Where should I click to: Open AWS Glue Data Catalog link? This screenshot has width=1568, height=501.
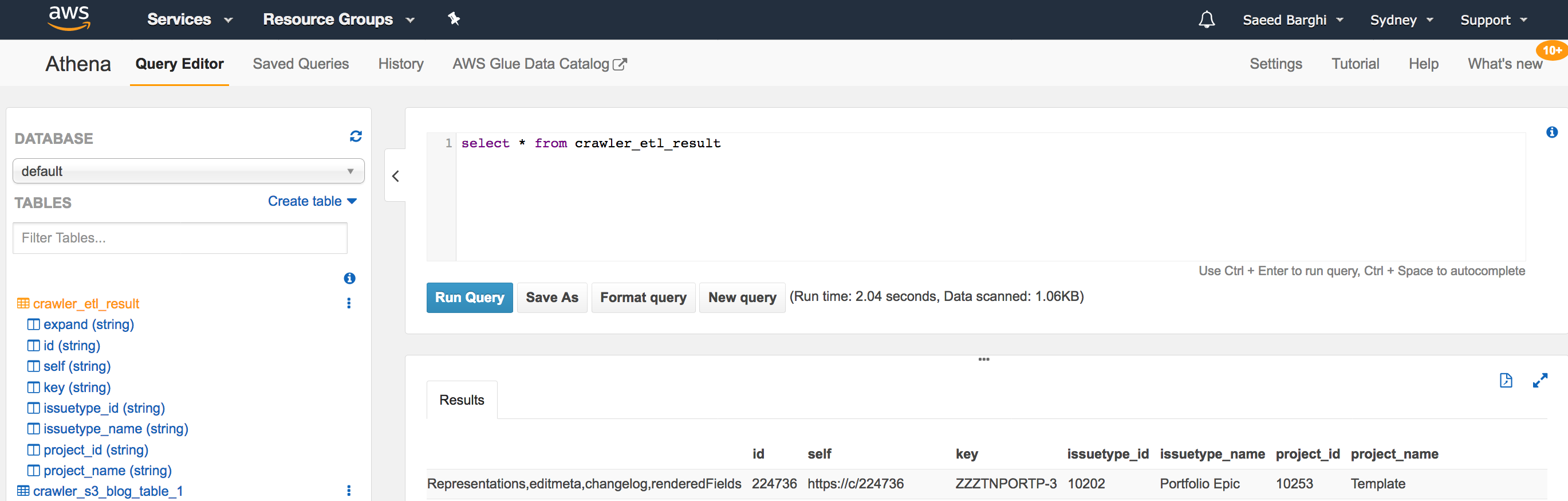tap(539, 64)
